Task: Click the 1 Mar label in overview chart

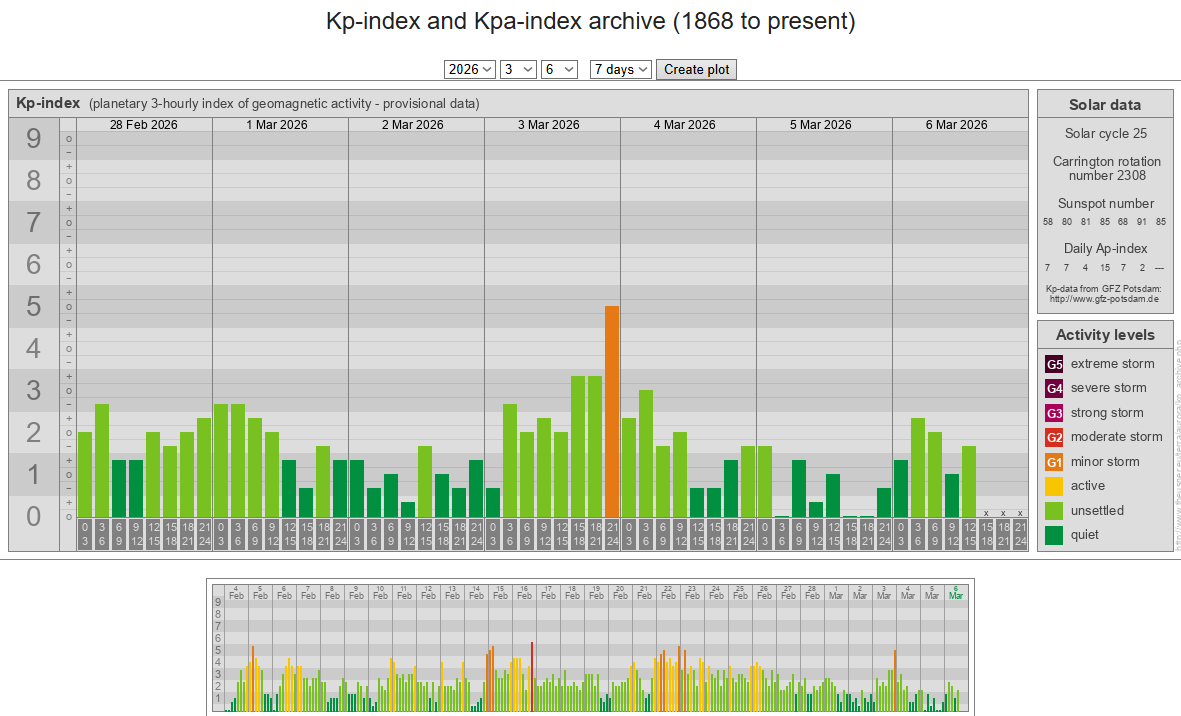Action: (836, 592)
